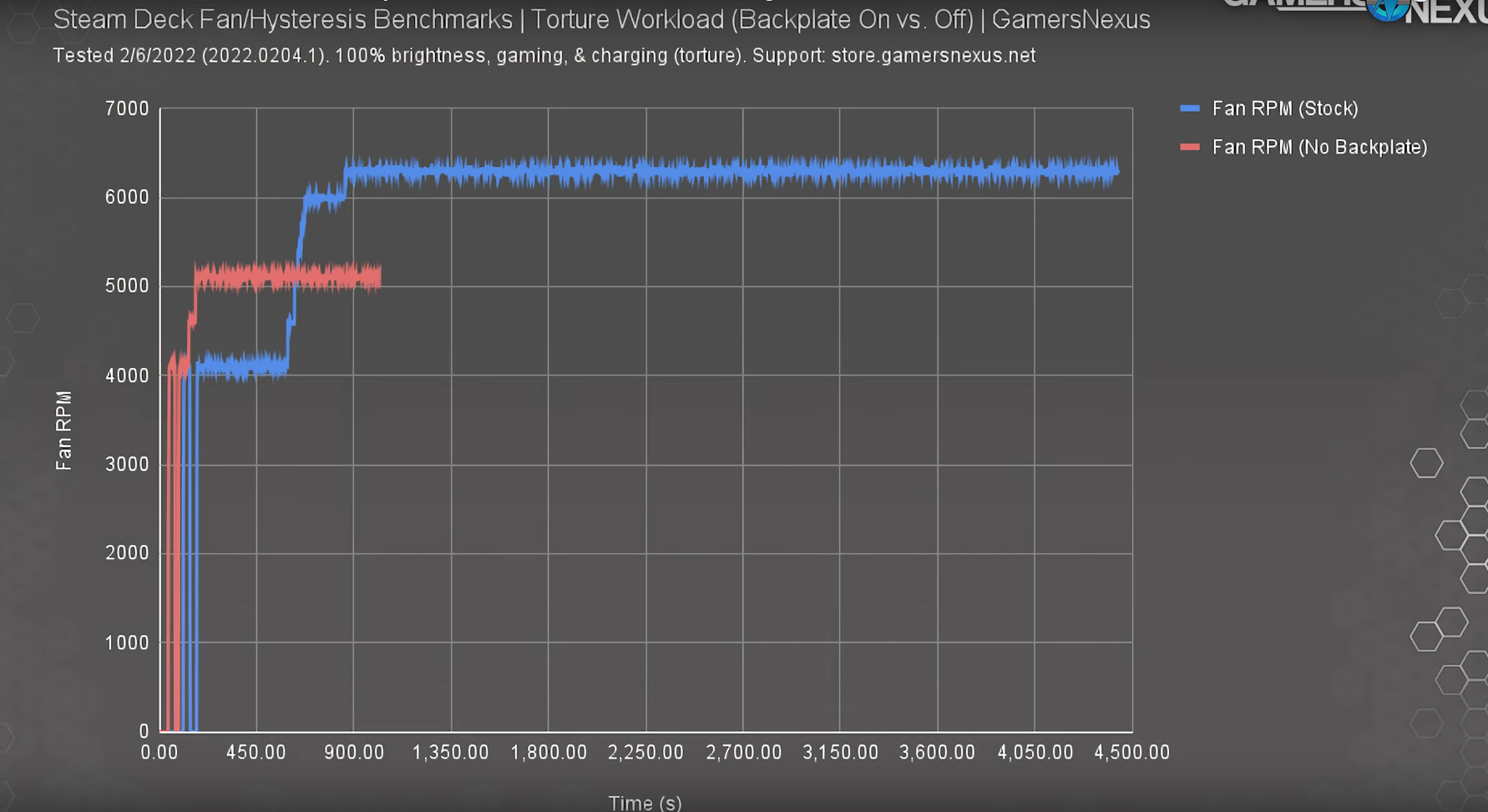
Task: Click the Time (s) axis title
Action: [645, 803]
